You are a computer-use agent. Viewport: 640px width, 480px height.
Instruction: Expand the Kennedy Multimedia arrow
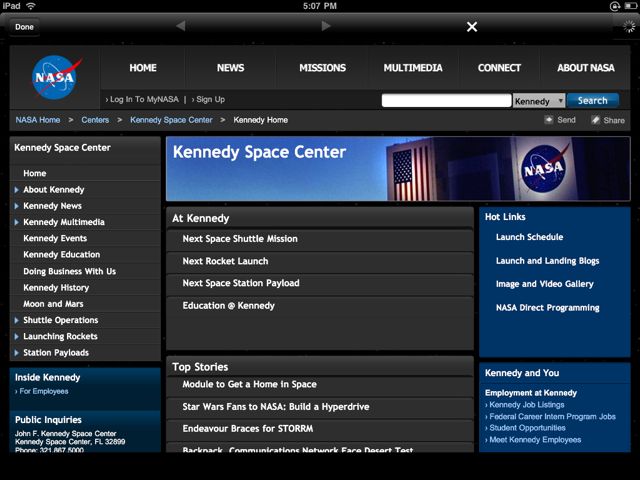pos(16,222)
